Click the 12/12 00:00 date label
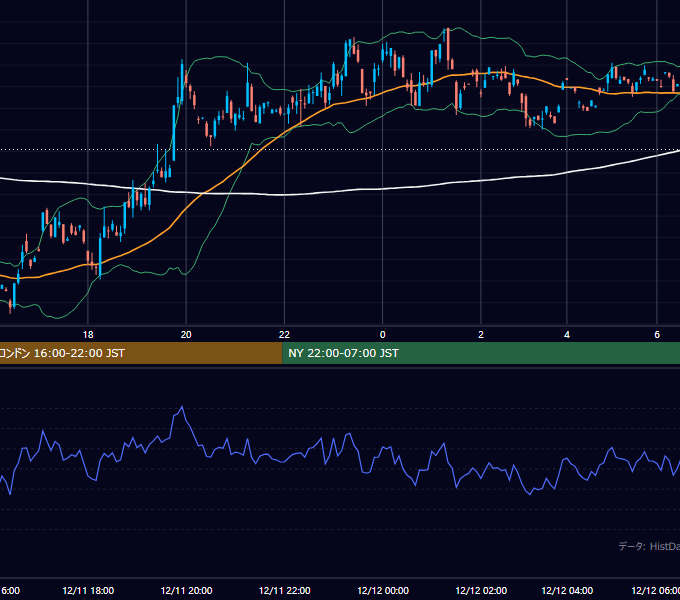The image size is (680, 600). 383,590
